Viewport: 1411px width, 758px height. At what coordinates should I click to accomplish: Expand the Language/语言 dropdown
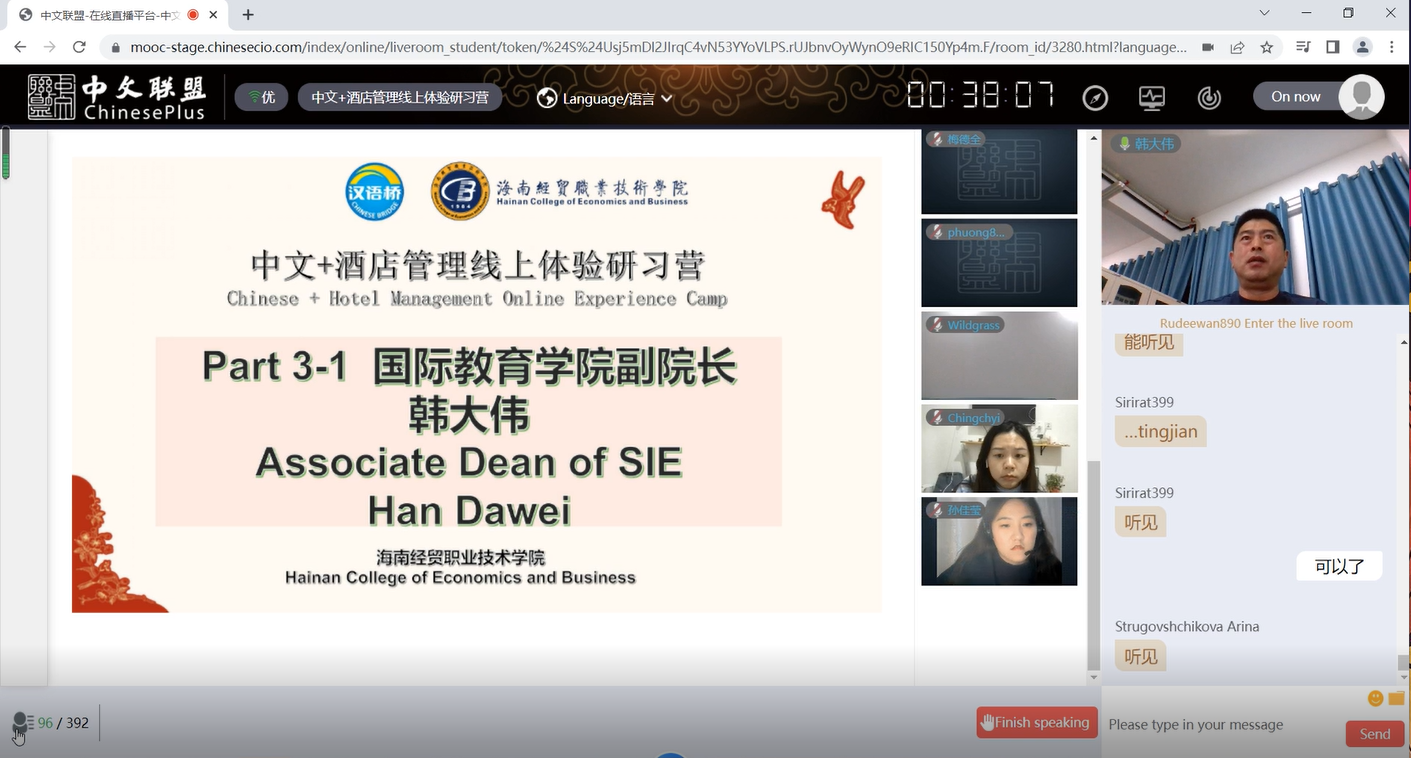pyautogui.click(x=604, y=98)
